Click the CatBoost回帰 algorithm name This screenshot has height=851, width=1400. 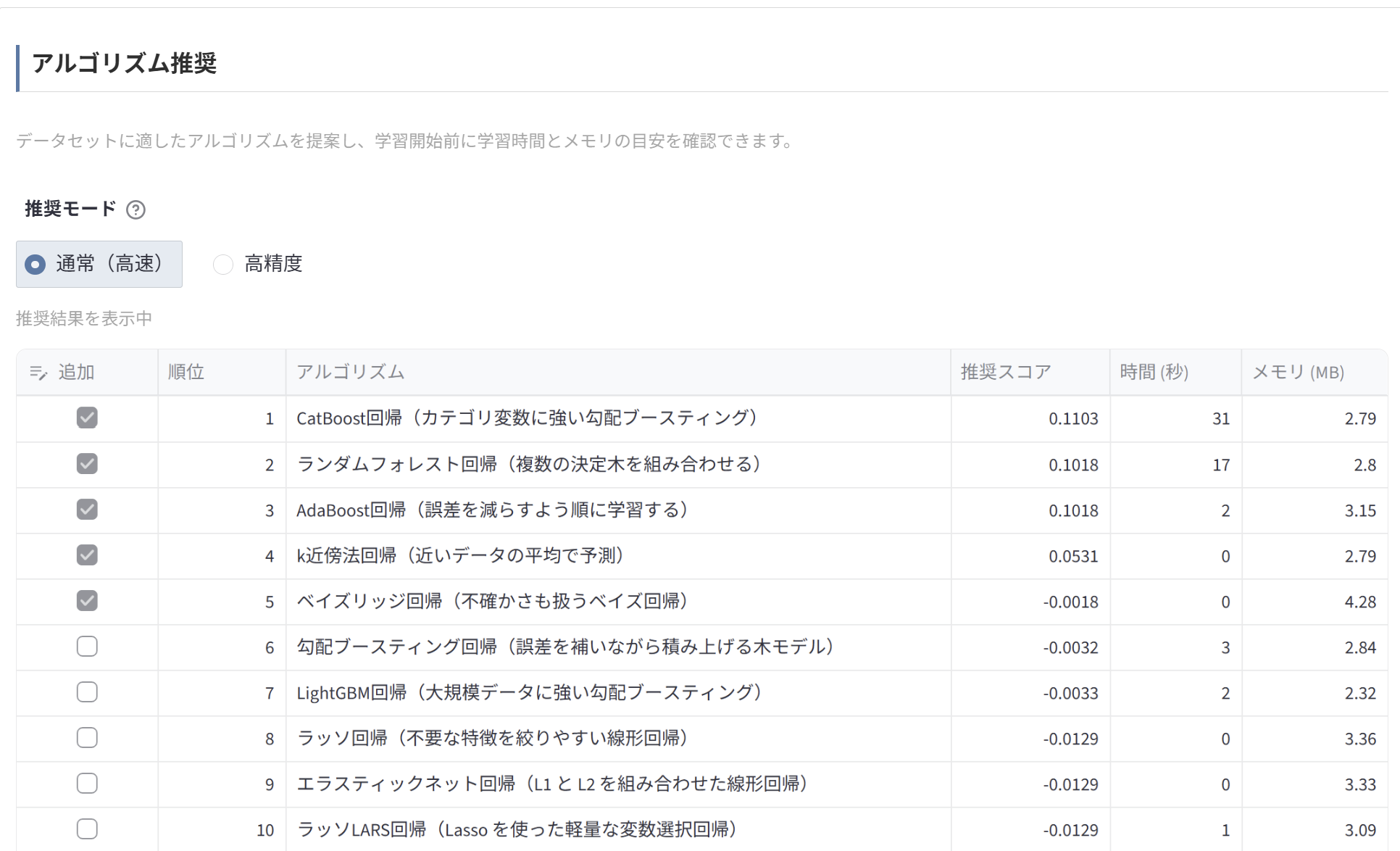coord(528,418)
